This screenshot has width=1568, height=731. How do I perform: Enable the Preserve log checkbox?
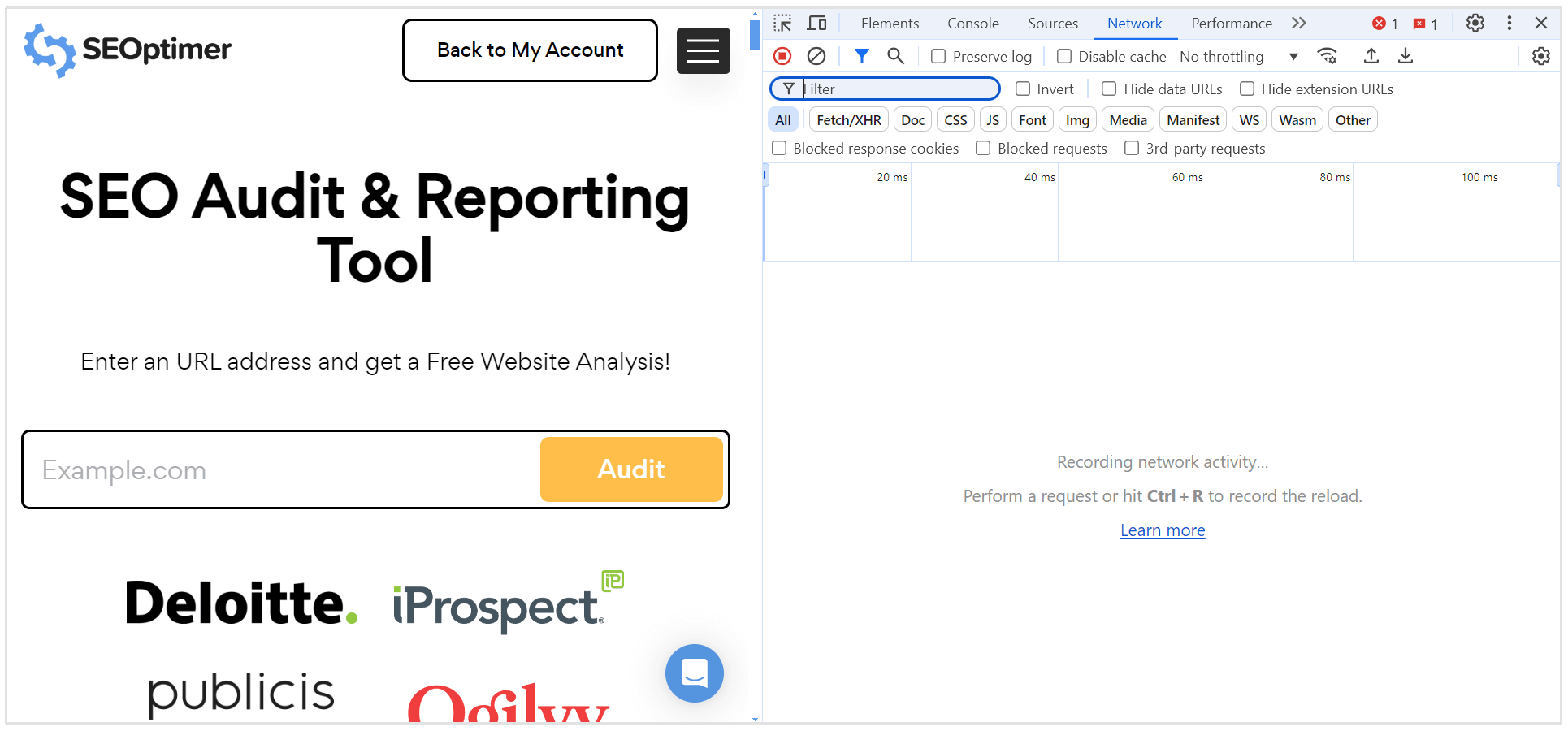click(938, 56)
